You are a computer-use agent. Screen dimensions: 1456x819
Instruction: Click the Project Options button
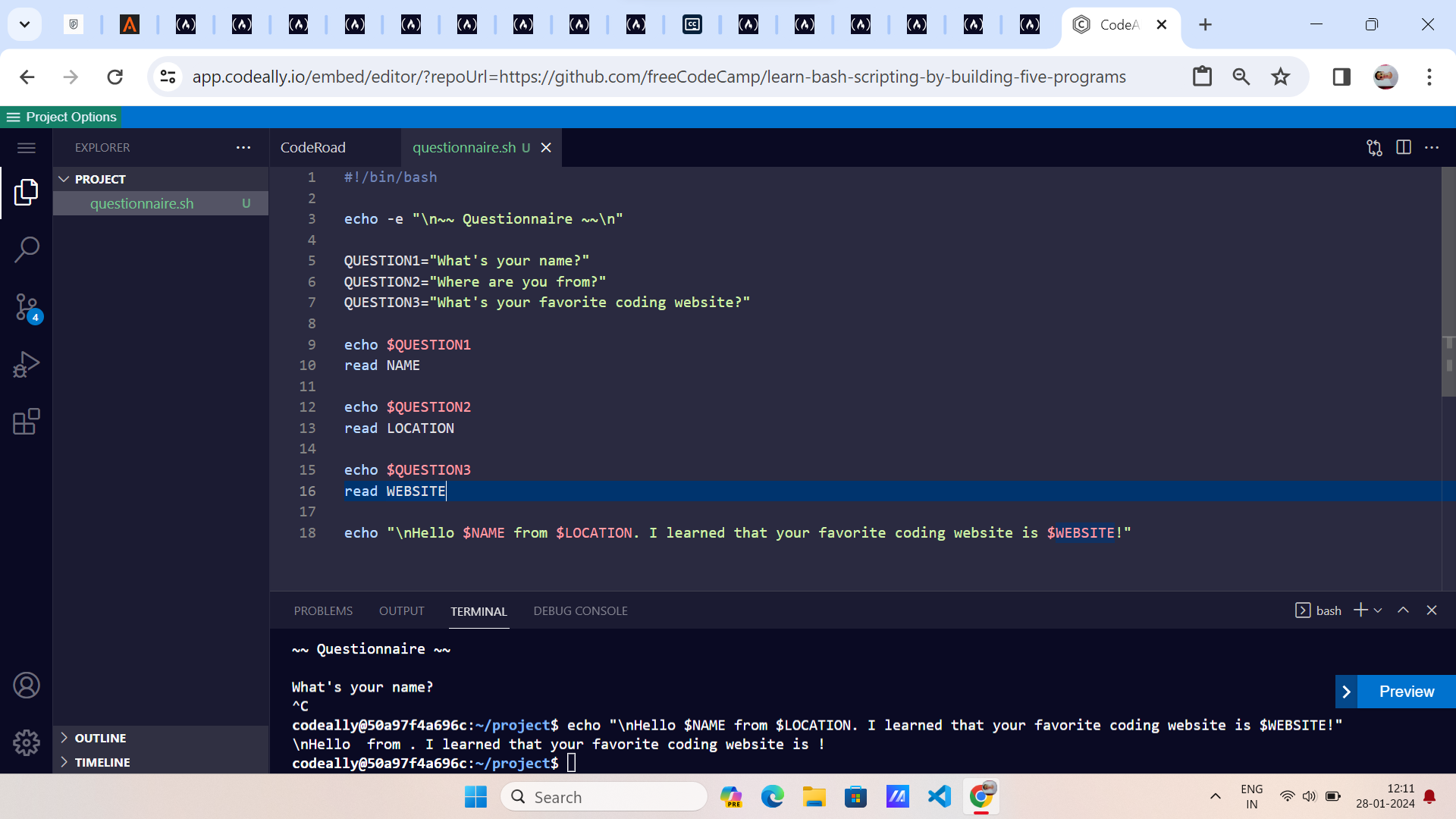pos(61,117)
